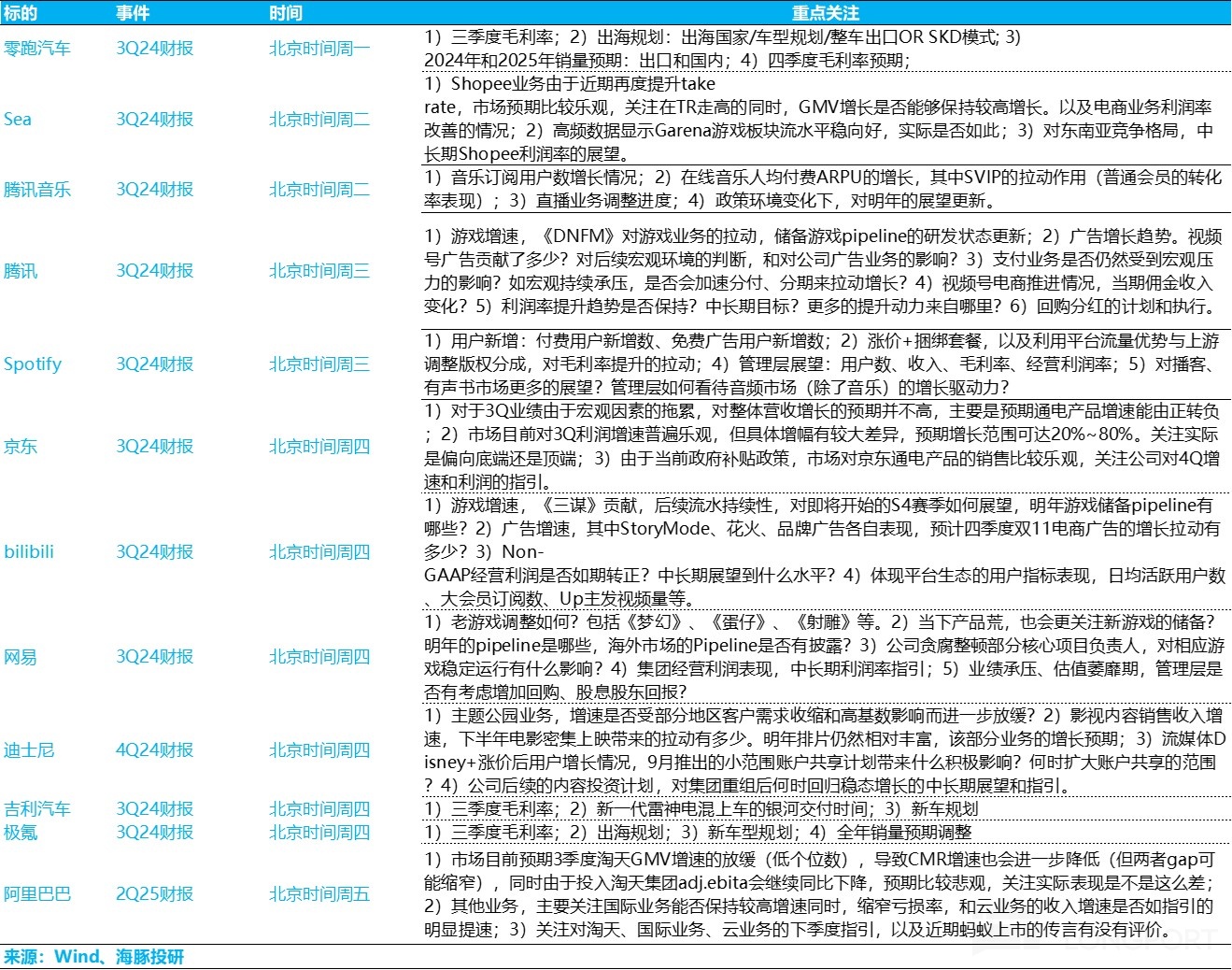The height and width of the screenshot is (970, 1232).
Task: Click the 迪士尼 notes about 主题公园业务
Action: pos(825,750)
